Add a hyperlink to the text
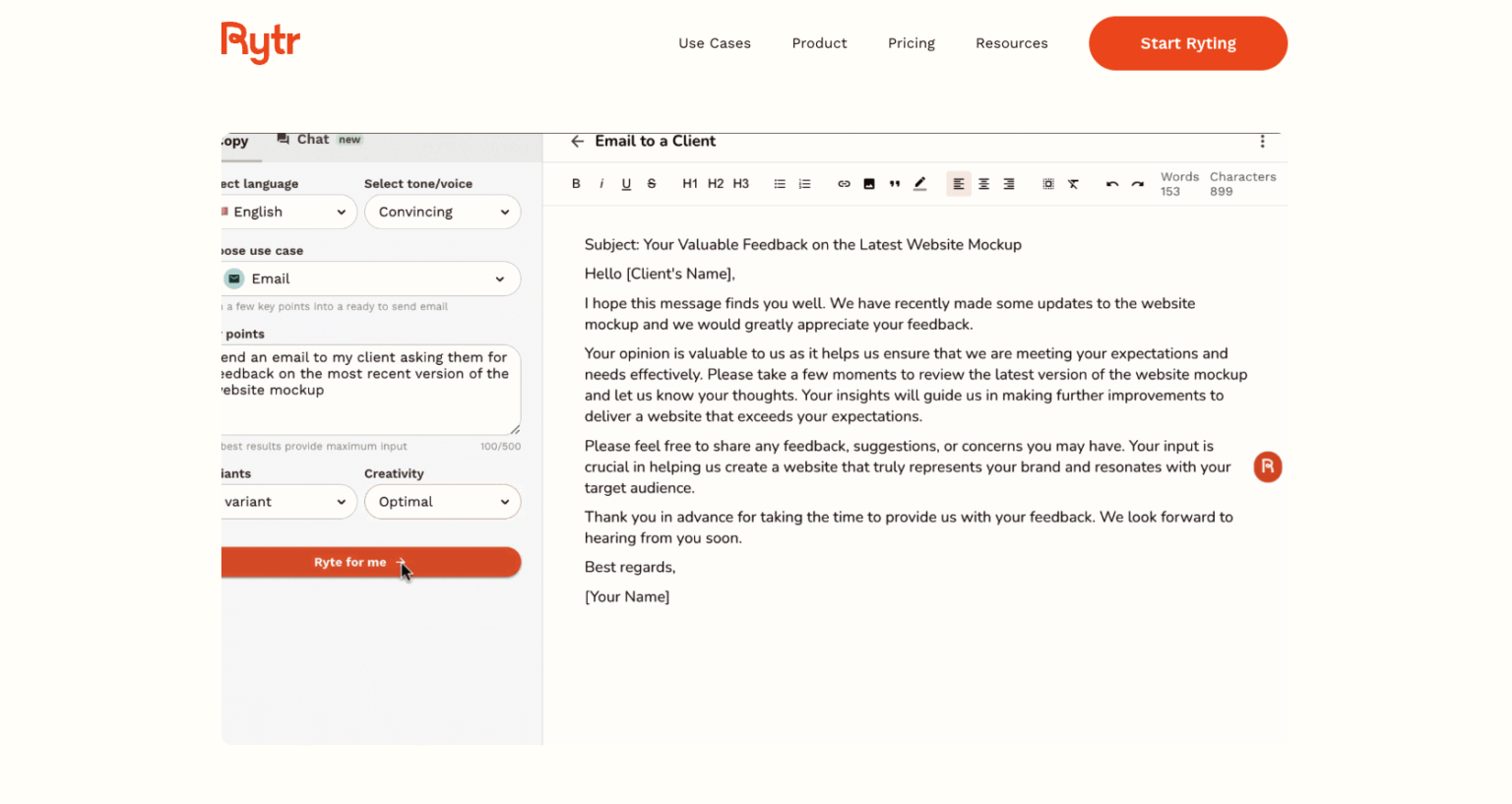Image resolution: width=1512 pixels, height=804 pixels. 844,183
